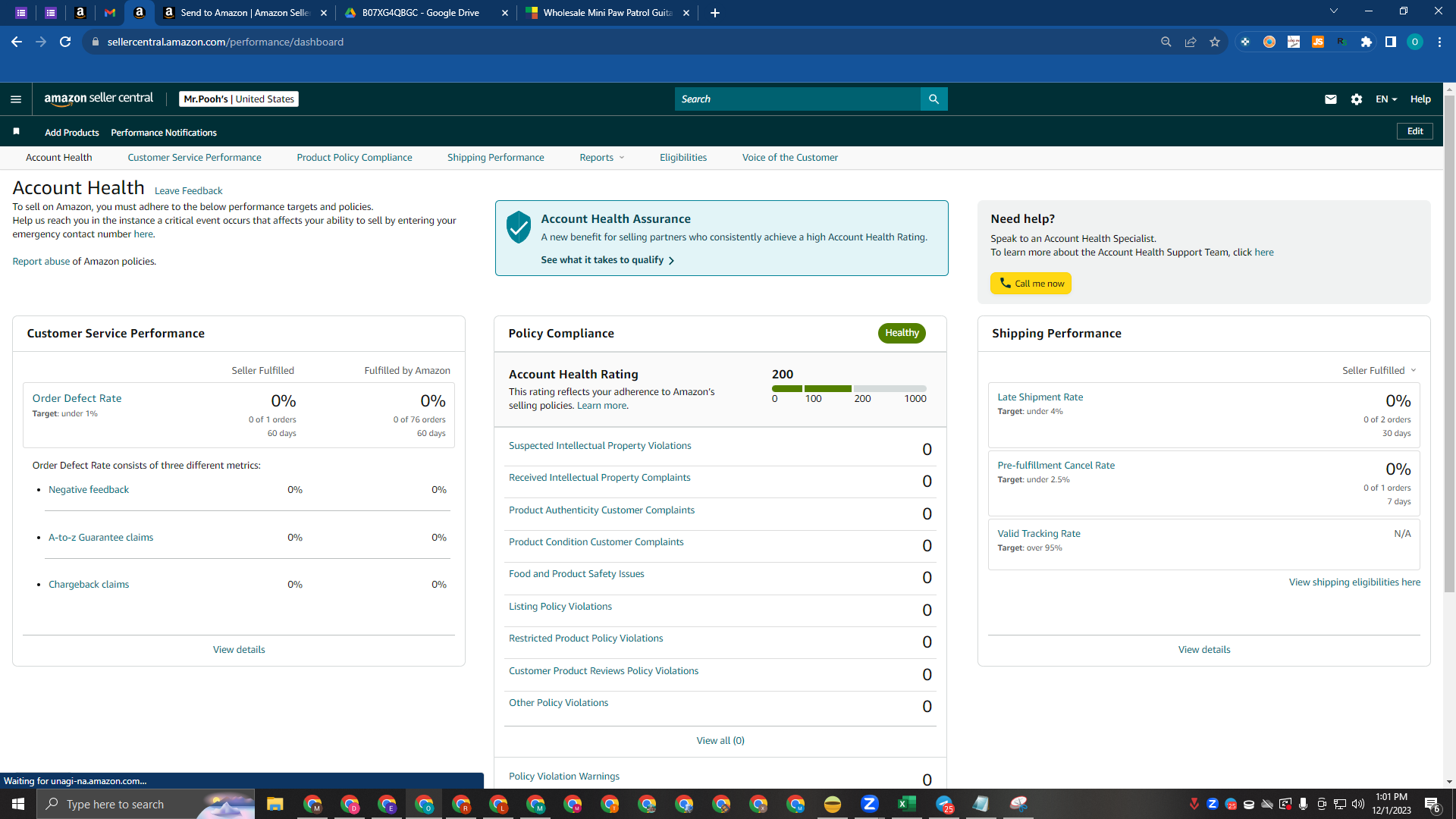Switch to Wholesale Mini Paw Patrol tab
The height and width of the screenshot is (819, 1456).
[607, 13]
